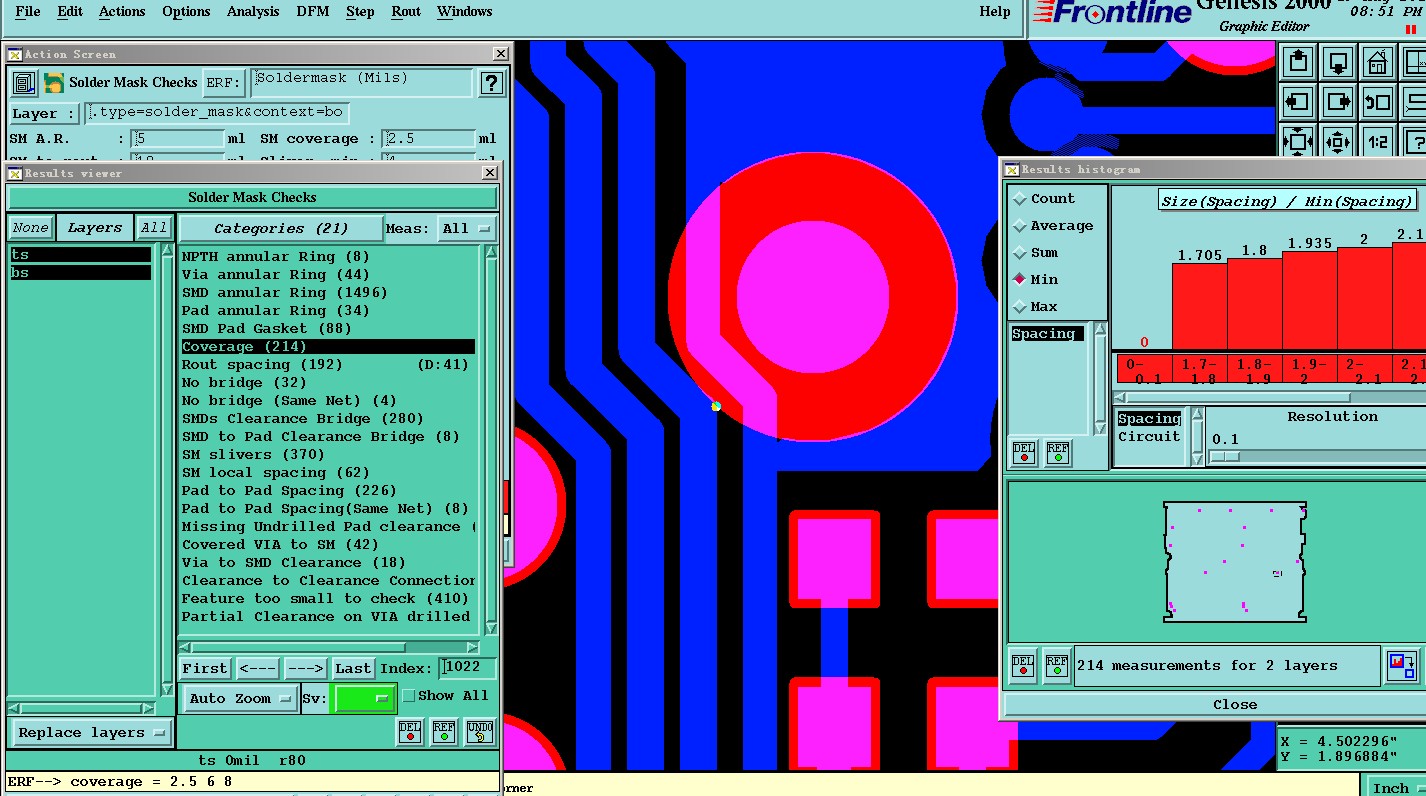This screenshot has height=796, width=1426.
Task: Select the bs layer row
Action: [80, 272]
